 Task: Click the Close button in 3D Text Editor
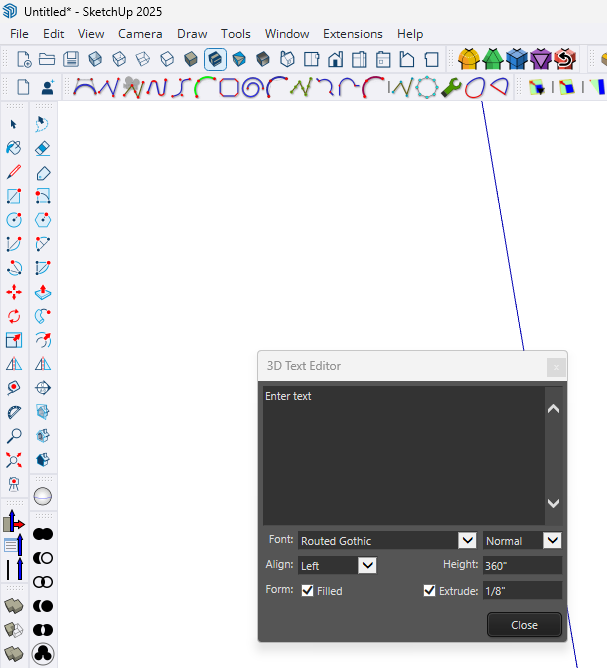[524, 625]
